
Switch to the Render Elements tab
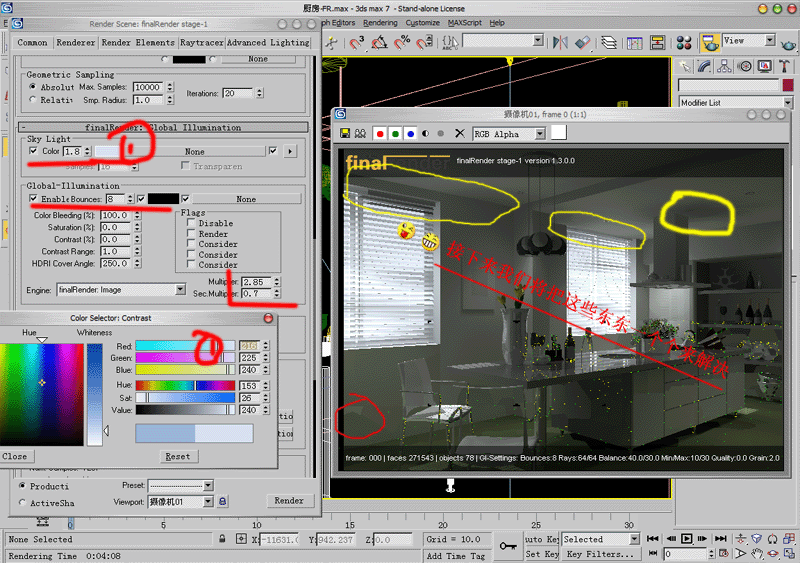click(x=138, y=42)
